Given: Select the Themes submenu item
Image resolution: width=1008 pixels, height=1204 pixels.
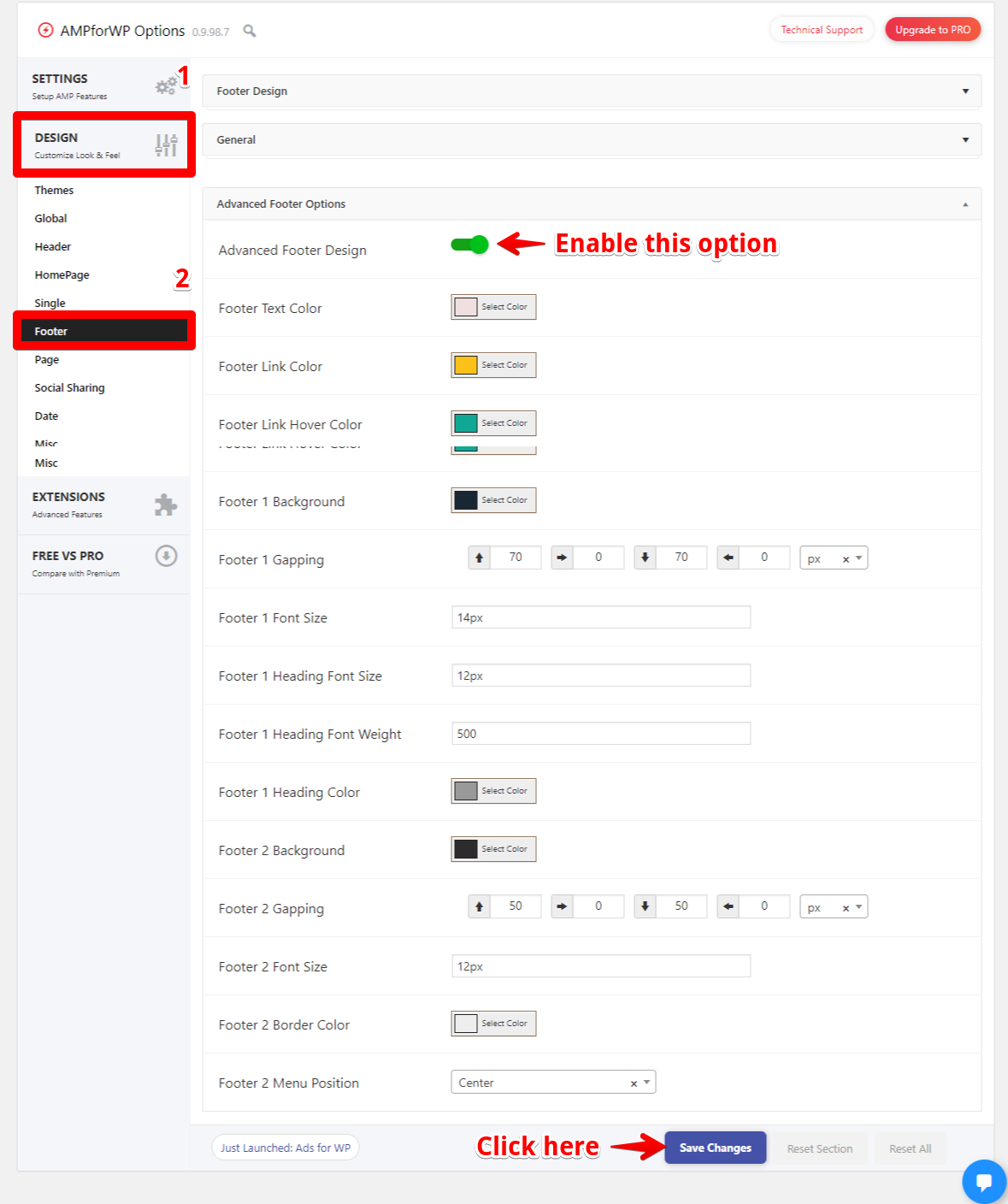Looking at the screenshot, I should 54,190.
